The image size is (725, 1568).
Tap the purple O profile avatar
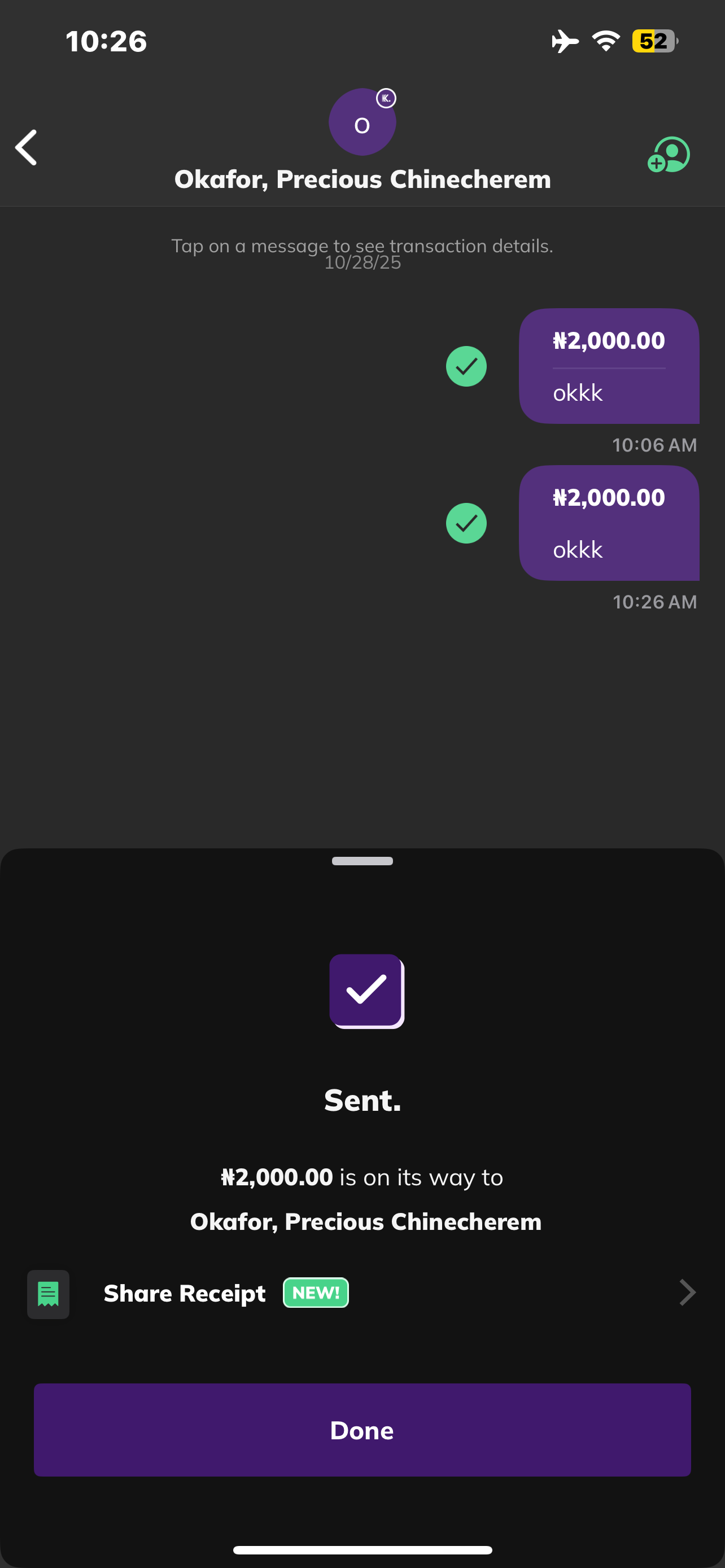361,123
